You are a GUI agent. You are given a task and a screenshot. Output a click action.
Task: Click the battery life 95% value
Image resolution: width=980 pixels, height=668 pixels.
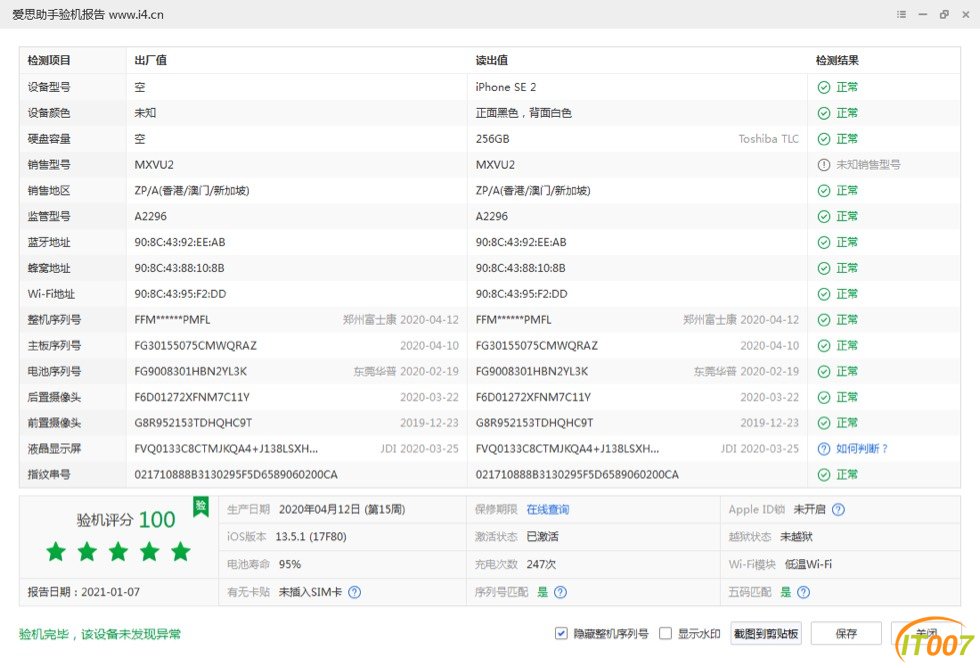click(289, 564)
